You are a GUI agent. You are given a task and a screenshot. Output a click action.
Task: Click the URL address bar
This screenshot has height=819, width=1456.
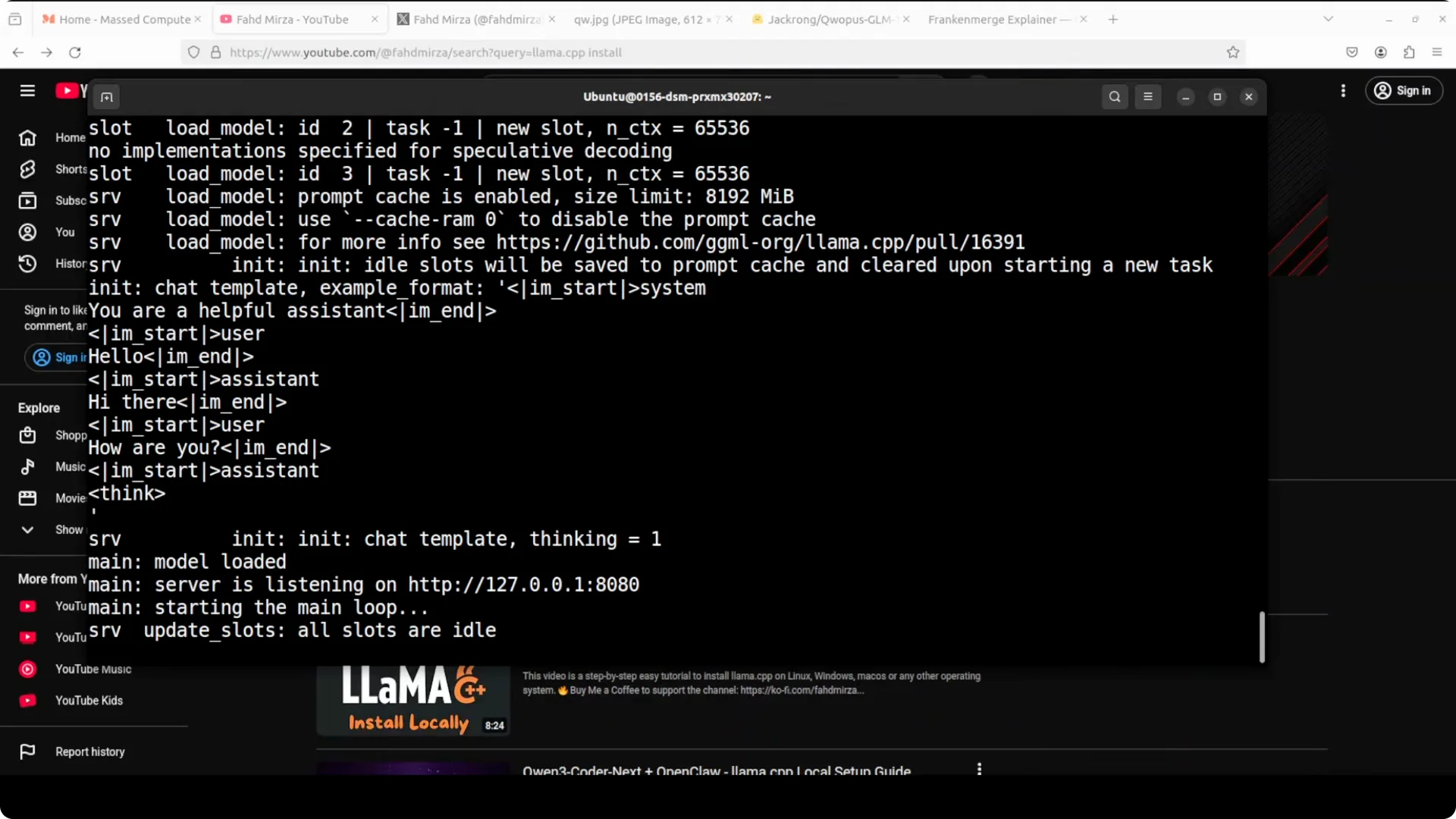point(713,52)
